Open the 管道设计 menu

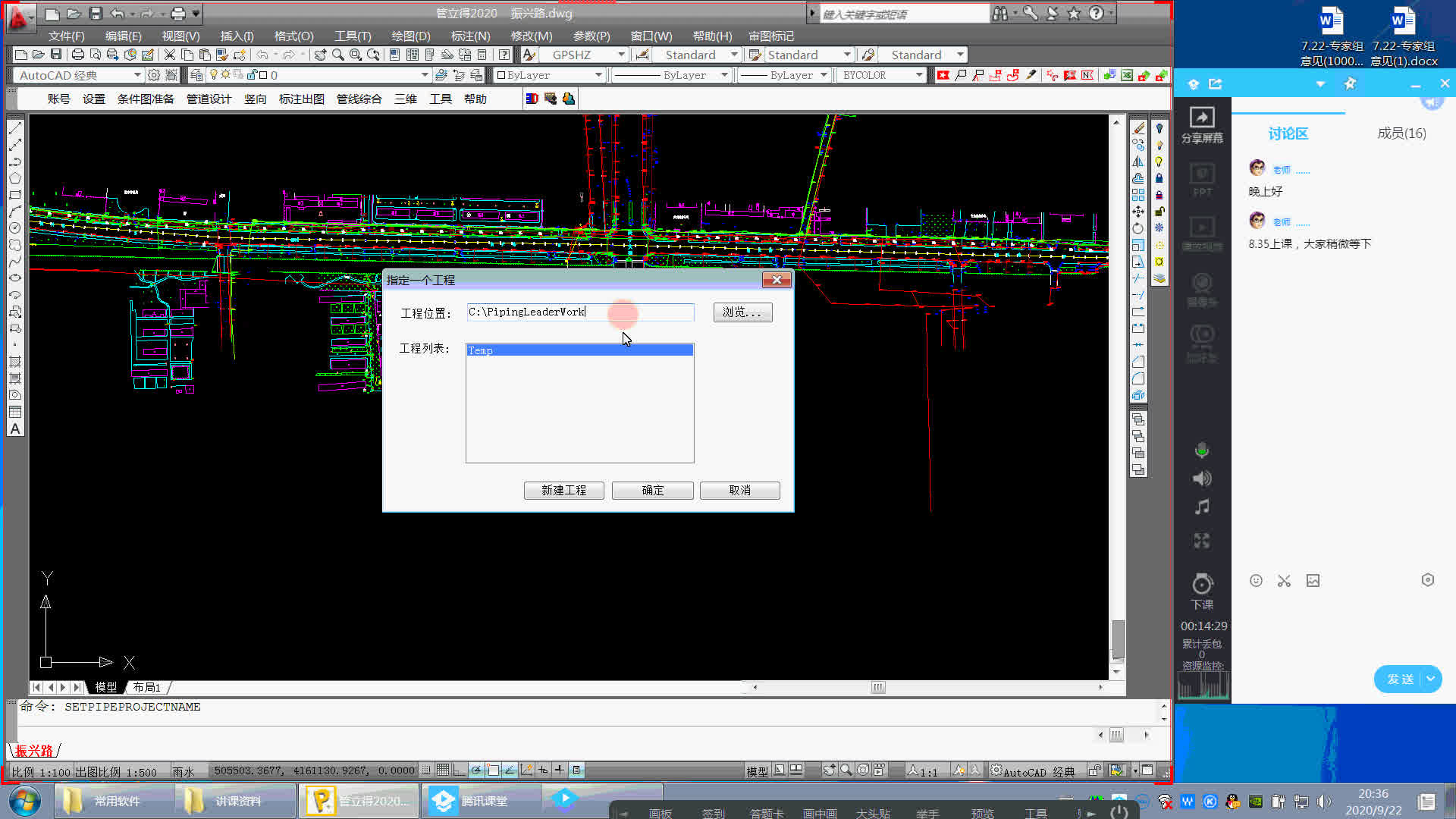(209, 99)
